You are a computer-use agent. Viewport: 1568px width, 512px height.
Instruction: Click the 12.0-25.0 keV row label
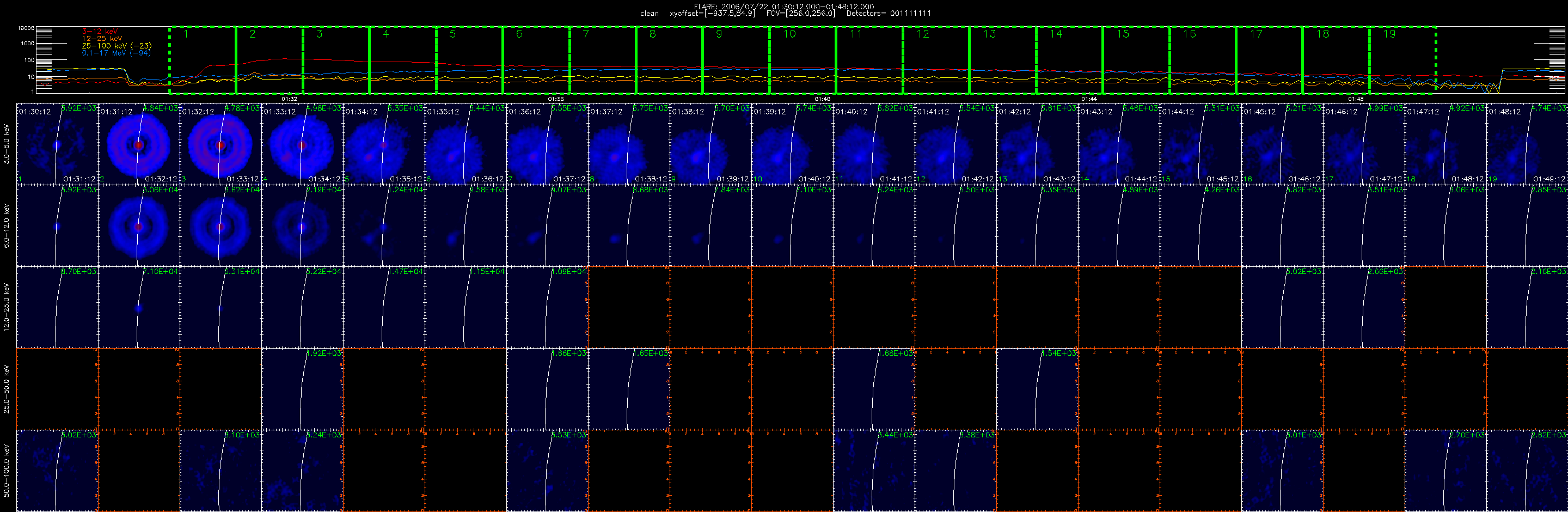click(x=7, y=307)
